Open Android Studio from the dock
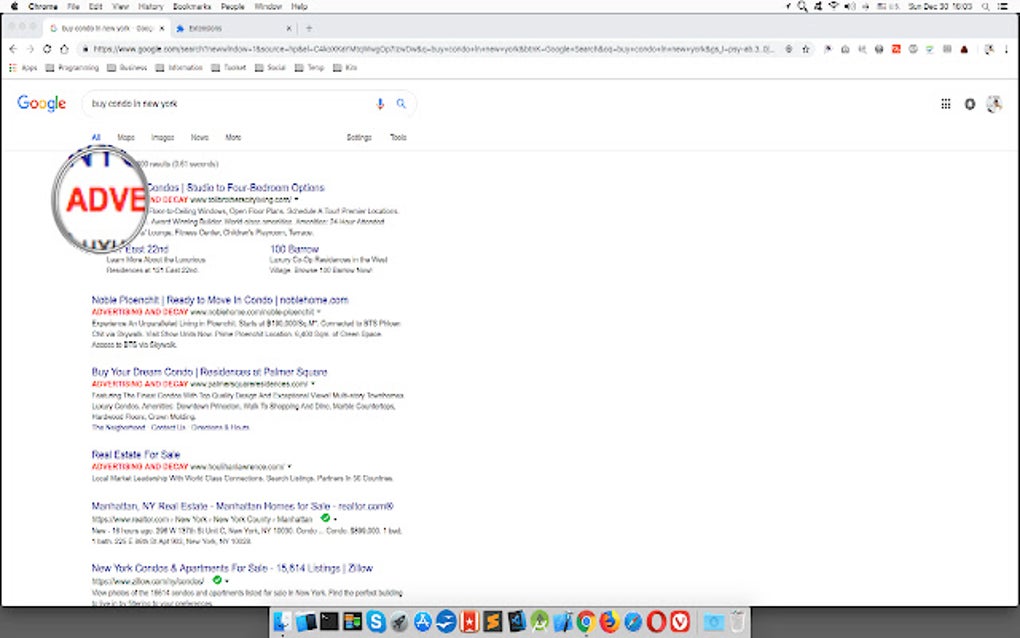1020x638 pixels. tap(539, 622)
